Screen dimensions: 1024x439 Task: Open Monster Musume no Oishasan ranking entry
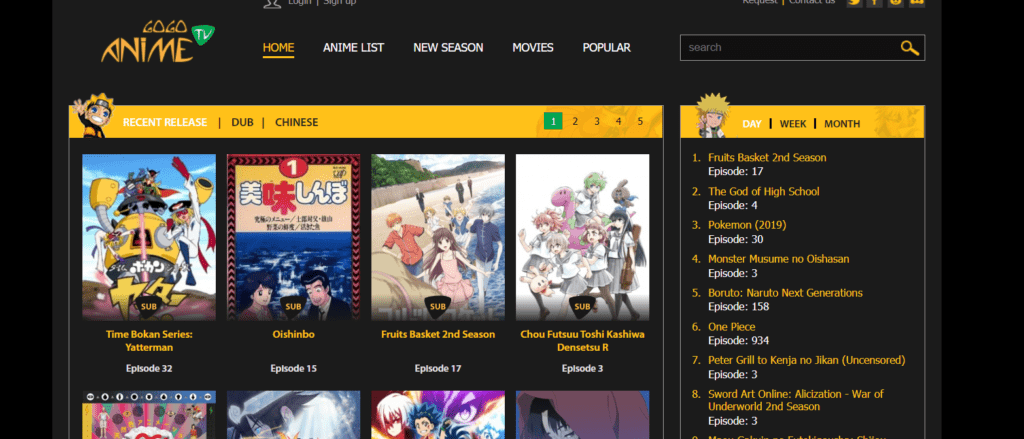coord(778,259)
